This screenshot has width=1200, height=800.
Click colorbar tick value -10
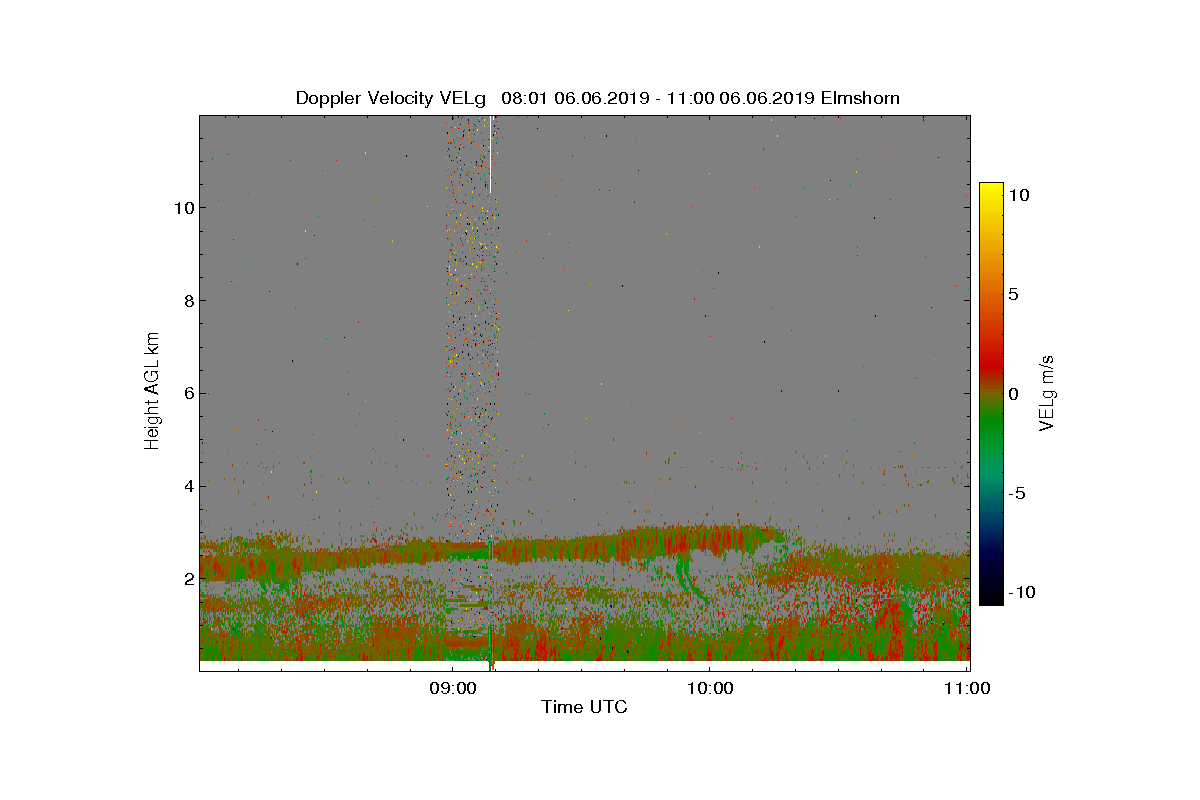click(1022, 592)
